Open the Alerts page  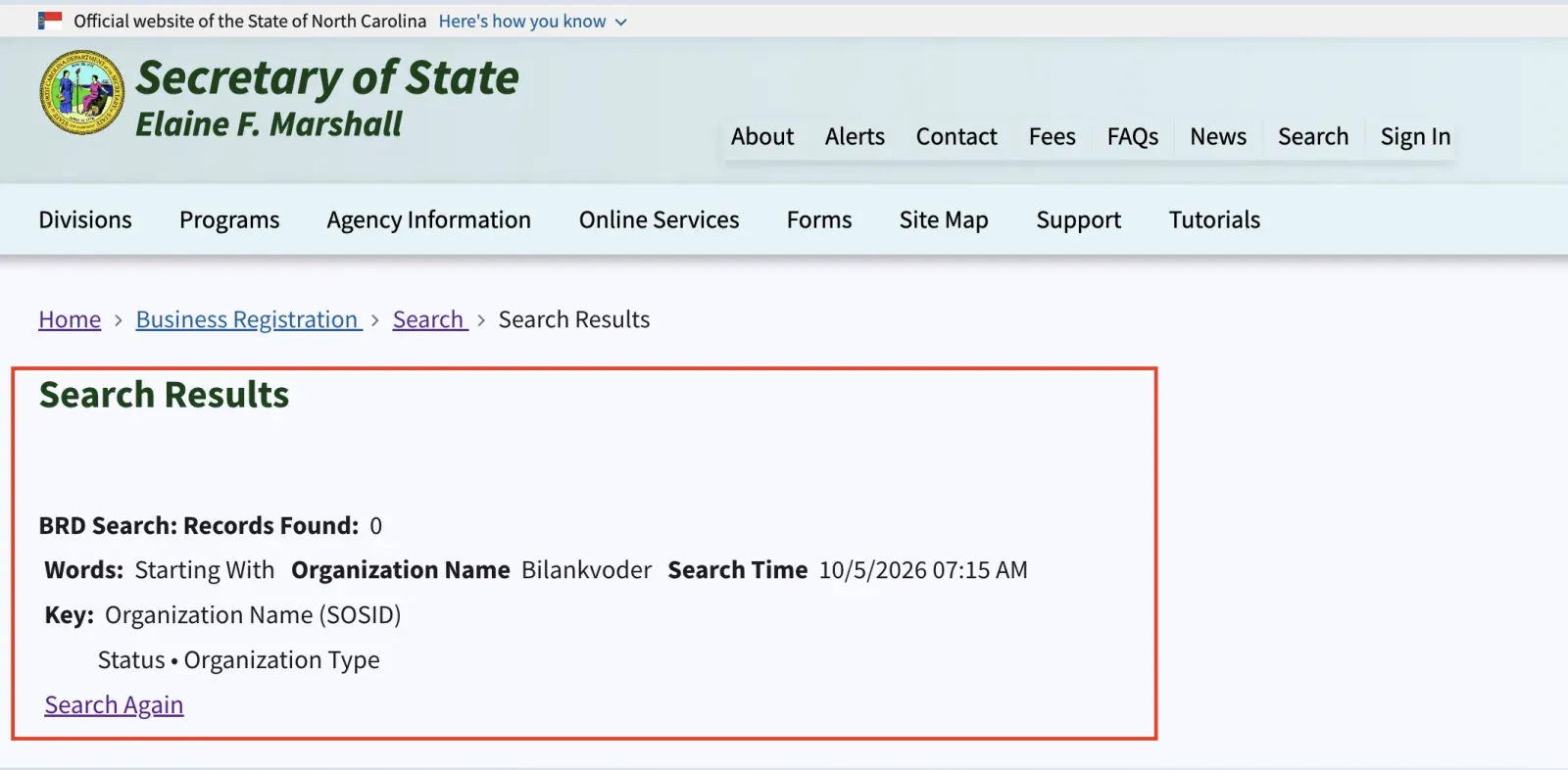tap(855, 137)
